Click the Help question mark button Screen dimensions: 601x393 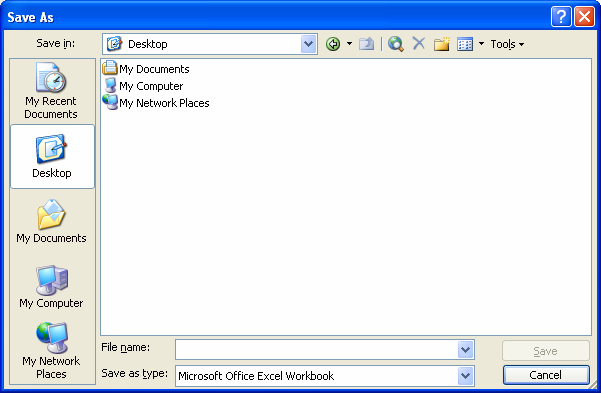561,17
